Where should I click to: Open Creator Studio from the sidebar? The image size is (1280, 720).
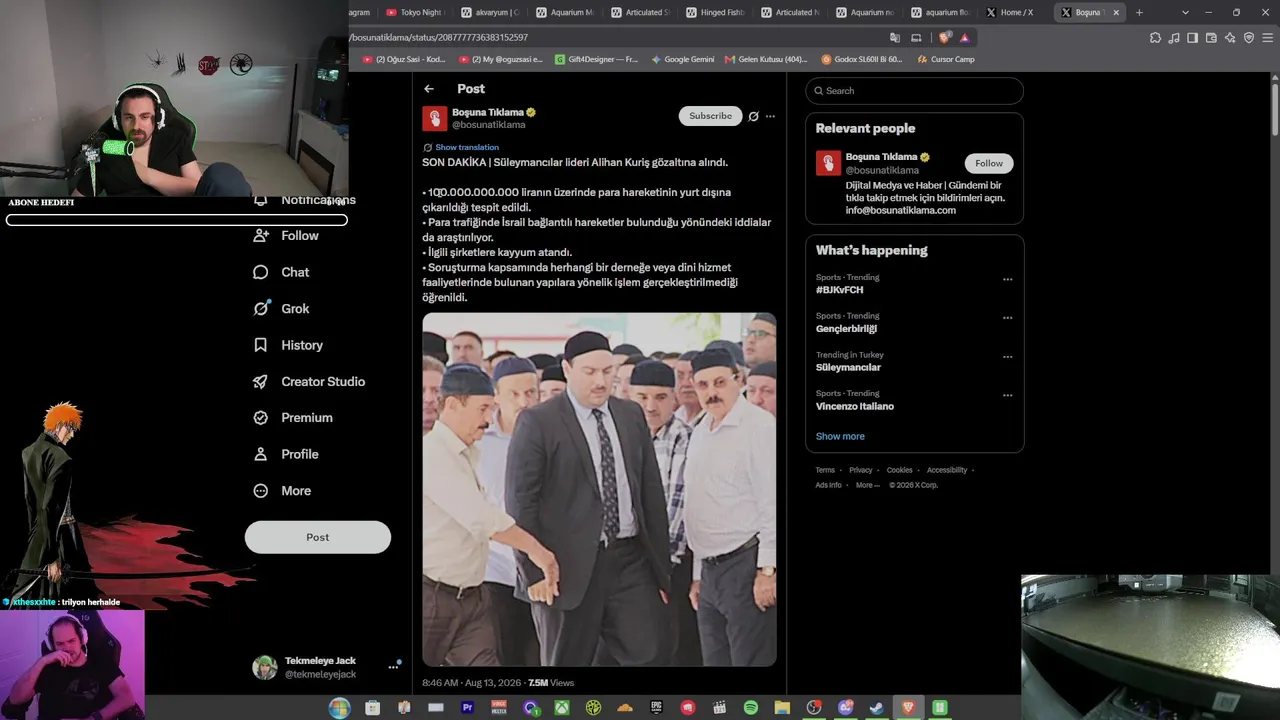click(309, 382)
